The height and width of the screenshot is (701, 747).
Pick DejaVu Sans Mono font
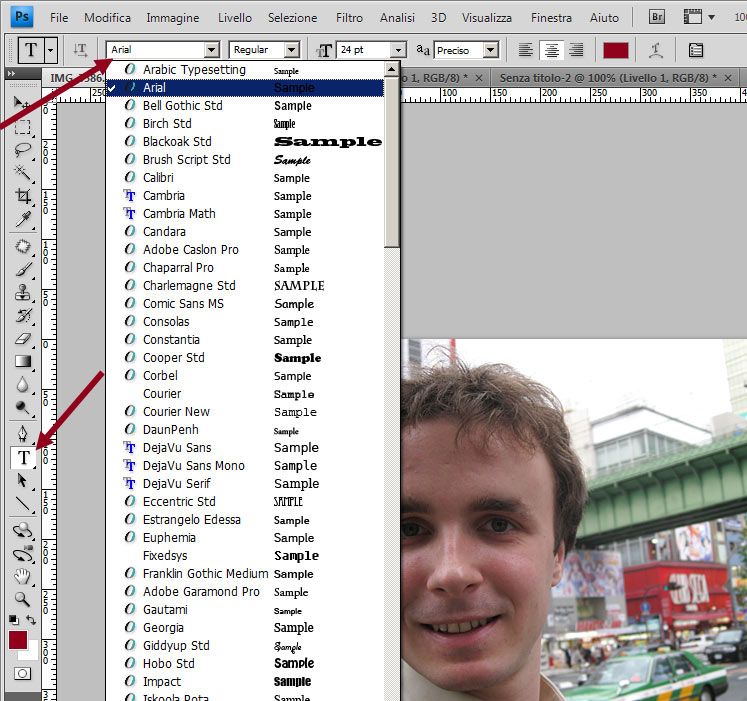point(245,466)
